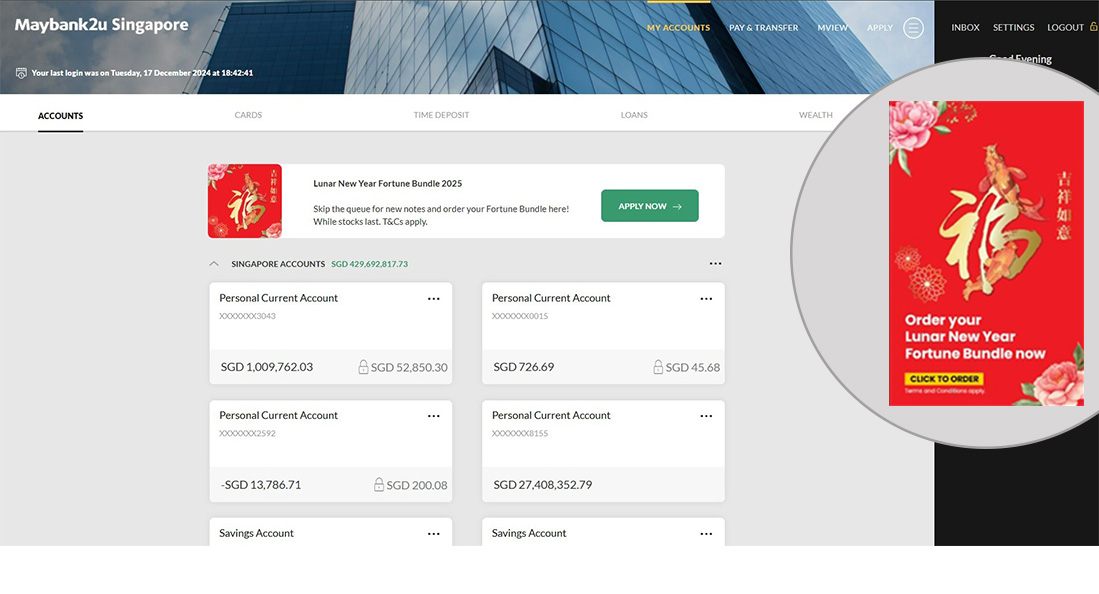
Task: Click the yellow Click To Order button
Action: tap(943, 379)
